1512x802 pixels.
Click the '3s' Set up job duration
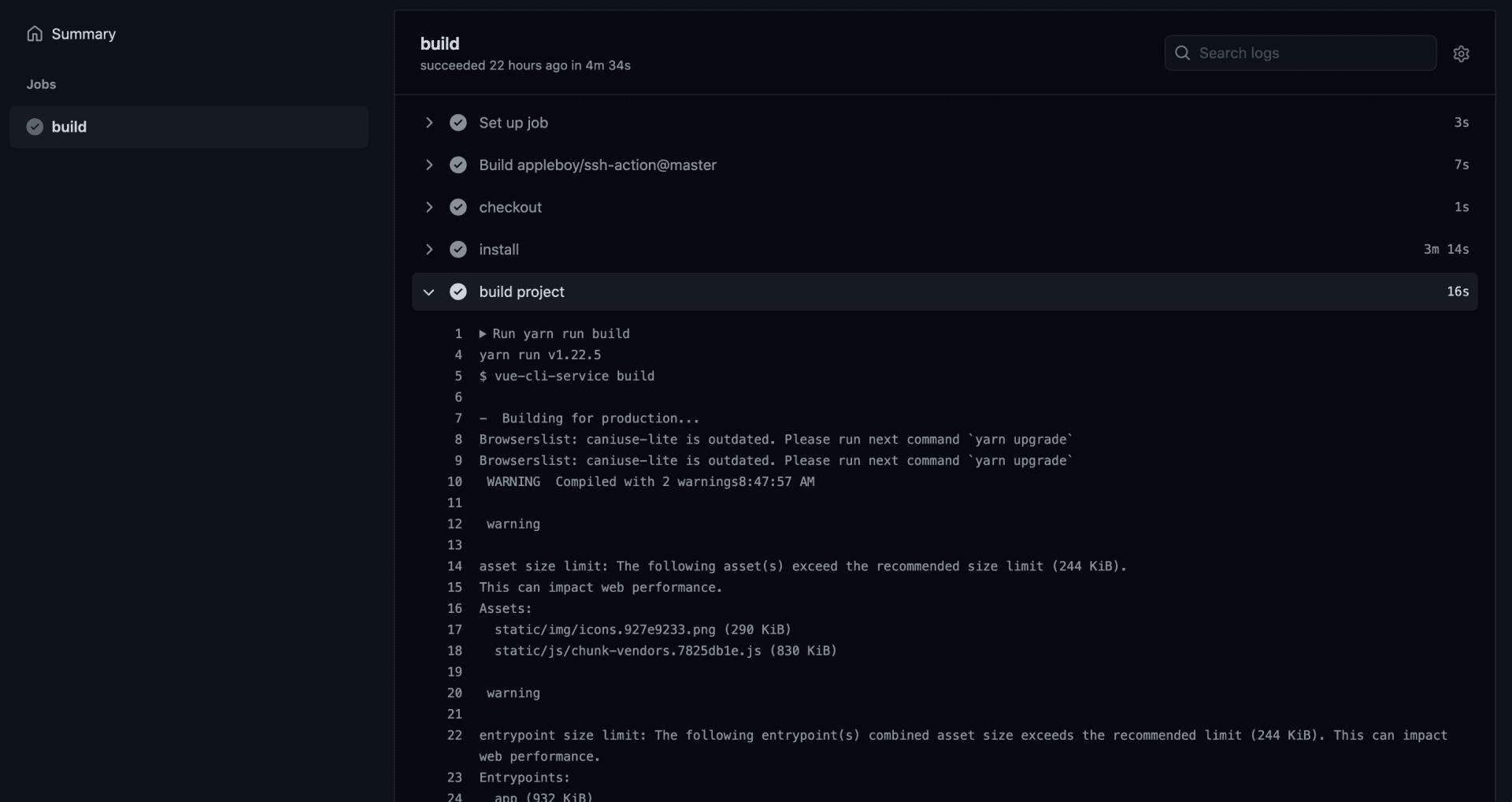pos(1462,123)
